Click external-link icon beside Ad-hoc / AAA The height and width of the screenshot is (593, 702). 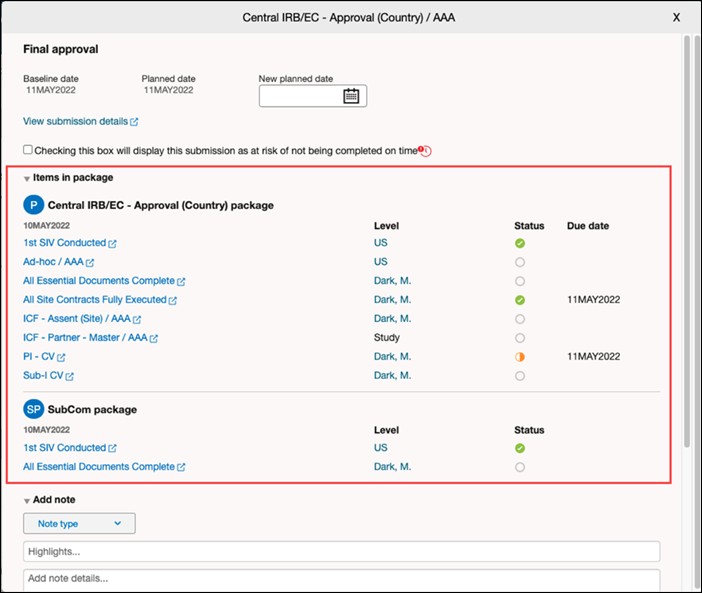coord(90,263)
